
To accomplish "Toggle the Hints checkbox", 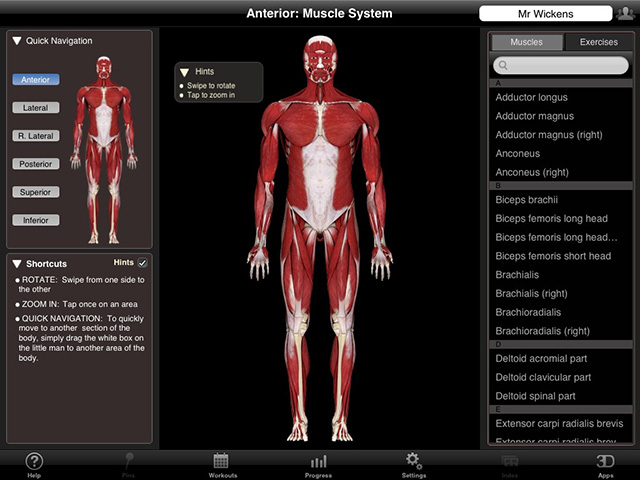I will 142,263.
